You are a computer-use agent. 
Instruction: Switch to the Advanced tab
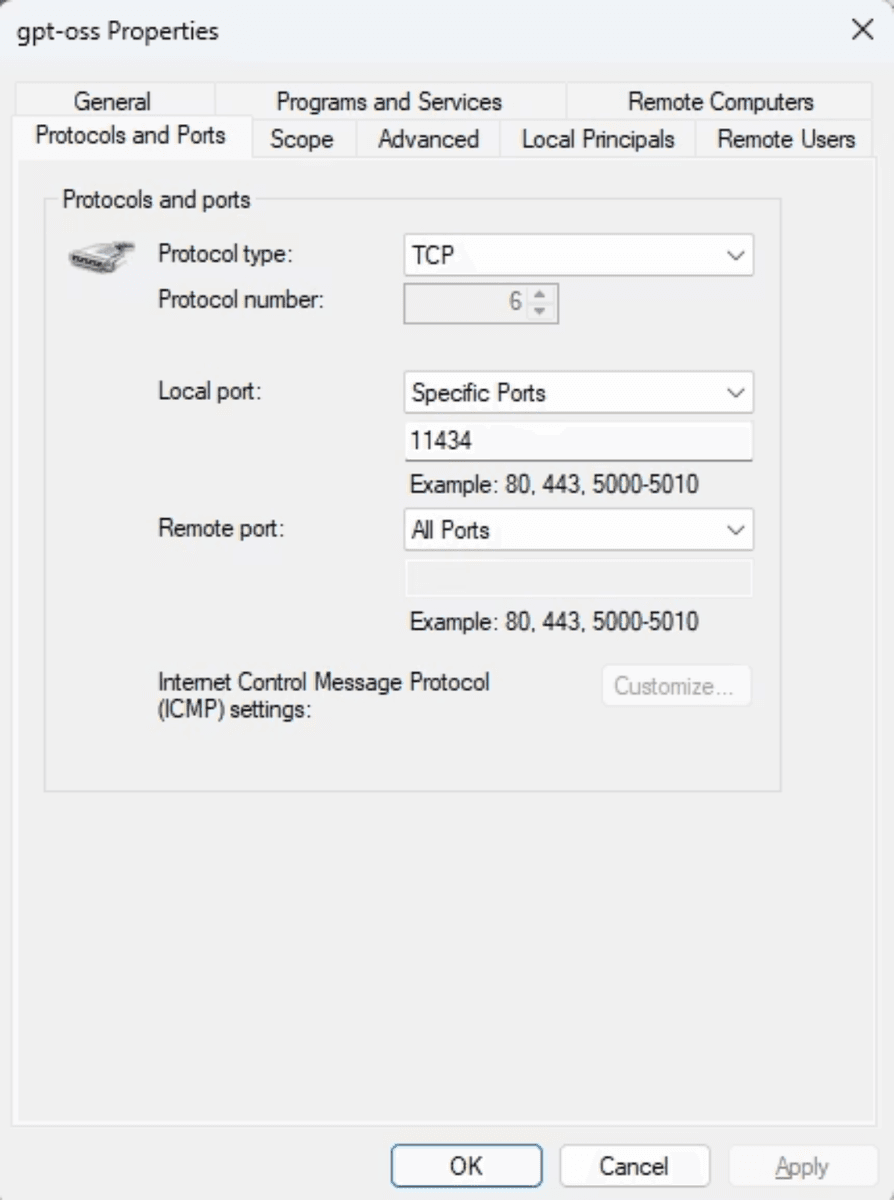(x=428, y=139)
